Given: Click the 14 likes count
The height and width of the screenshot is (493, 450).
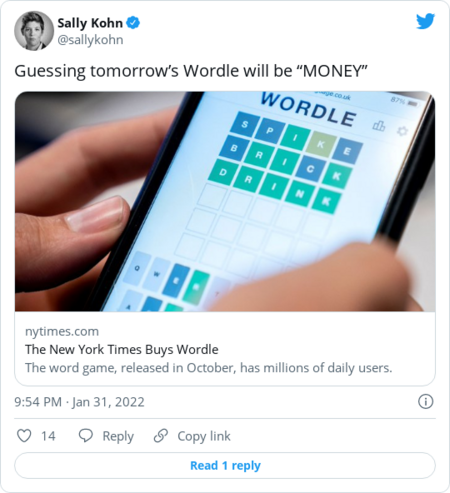Looking at the screenshot, I should (48, 436).
